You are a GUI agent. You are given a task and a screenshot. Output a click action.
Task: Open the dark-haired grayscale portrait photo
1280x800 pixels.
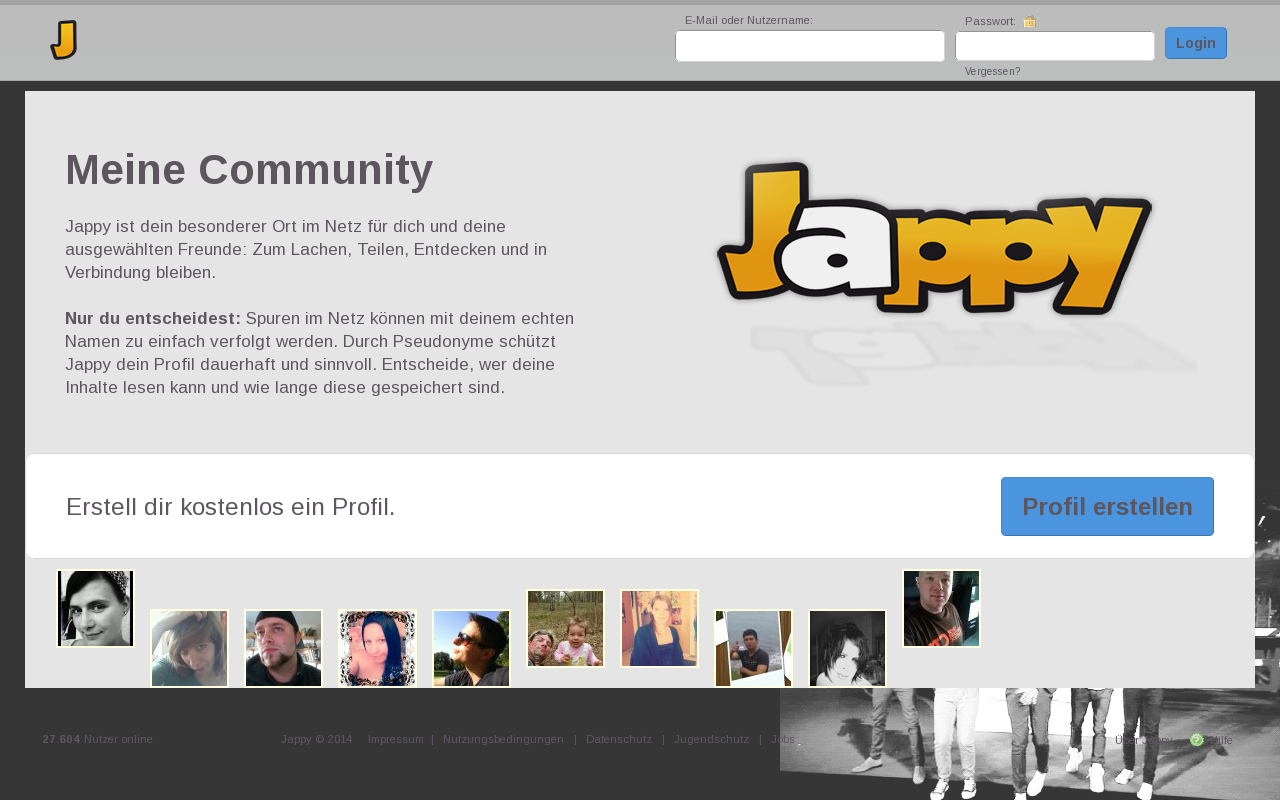click(x=847, y=649)
